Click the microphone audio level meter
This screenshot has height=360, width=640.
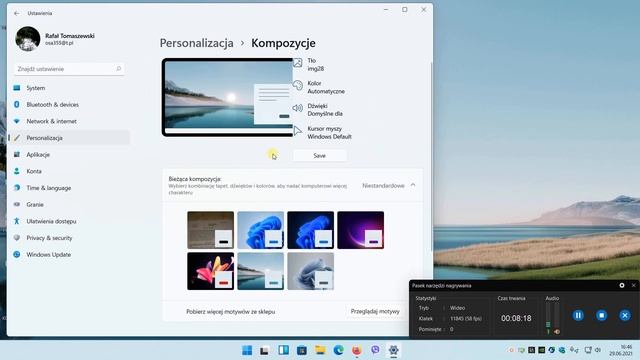[x=548, y=315]
